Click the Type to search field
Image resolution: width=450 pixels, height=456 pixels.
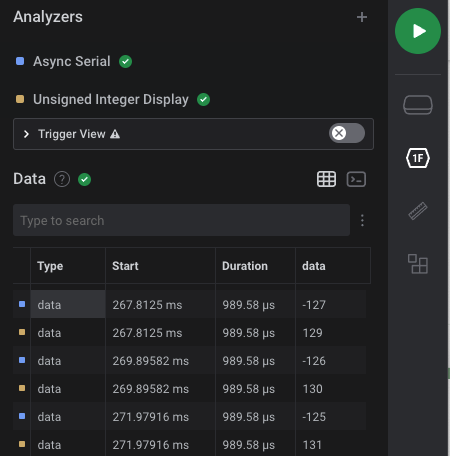pos(181,220)
